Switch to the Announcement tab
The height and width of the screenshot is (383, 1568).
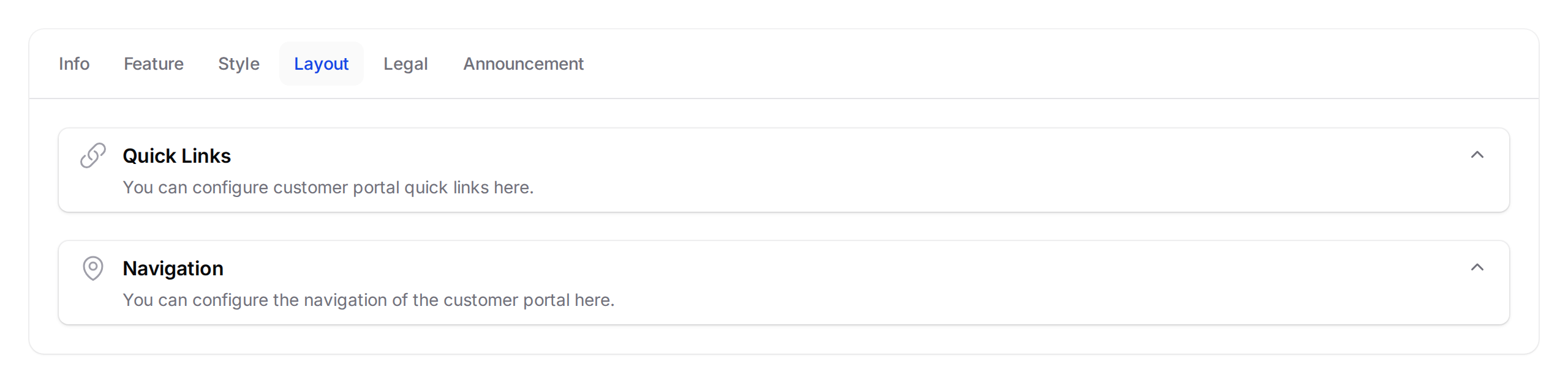point(523,64)
